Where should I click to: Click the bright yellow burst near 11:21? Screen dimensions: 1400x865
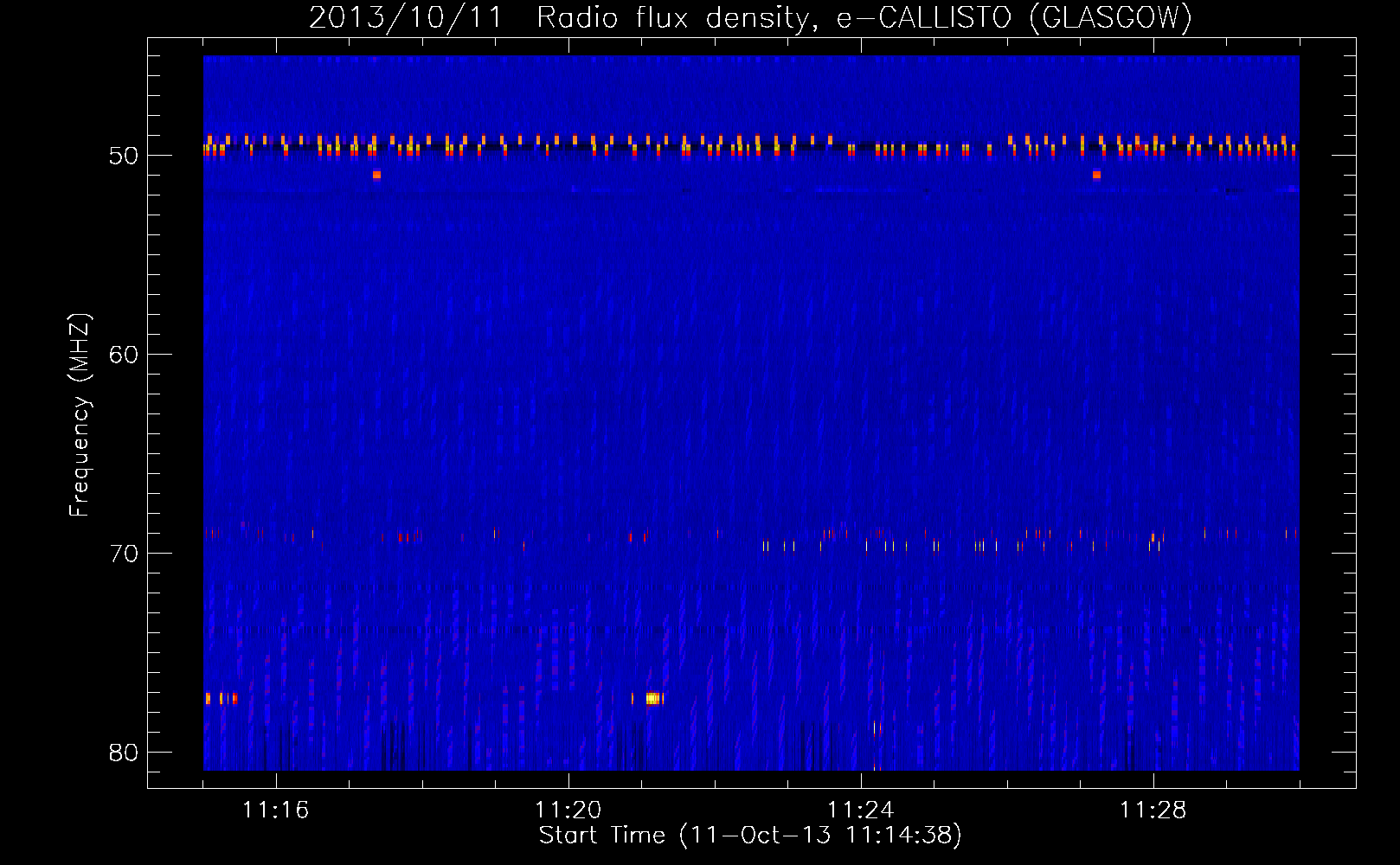[653, 698]
